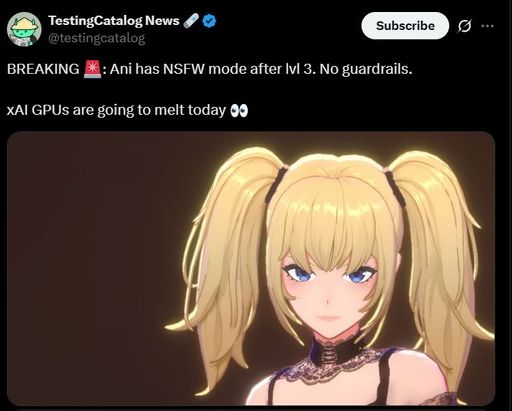Click the blue verified checkmark badge
The width and height of the screenshot is (512, 411).
click(209, 21)
